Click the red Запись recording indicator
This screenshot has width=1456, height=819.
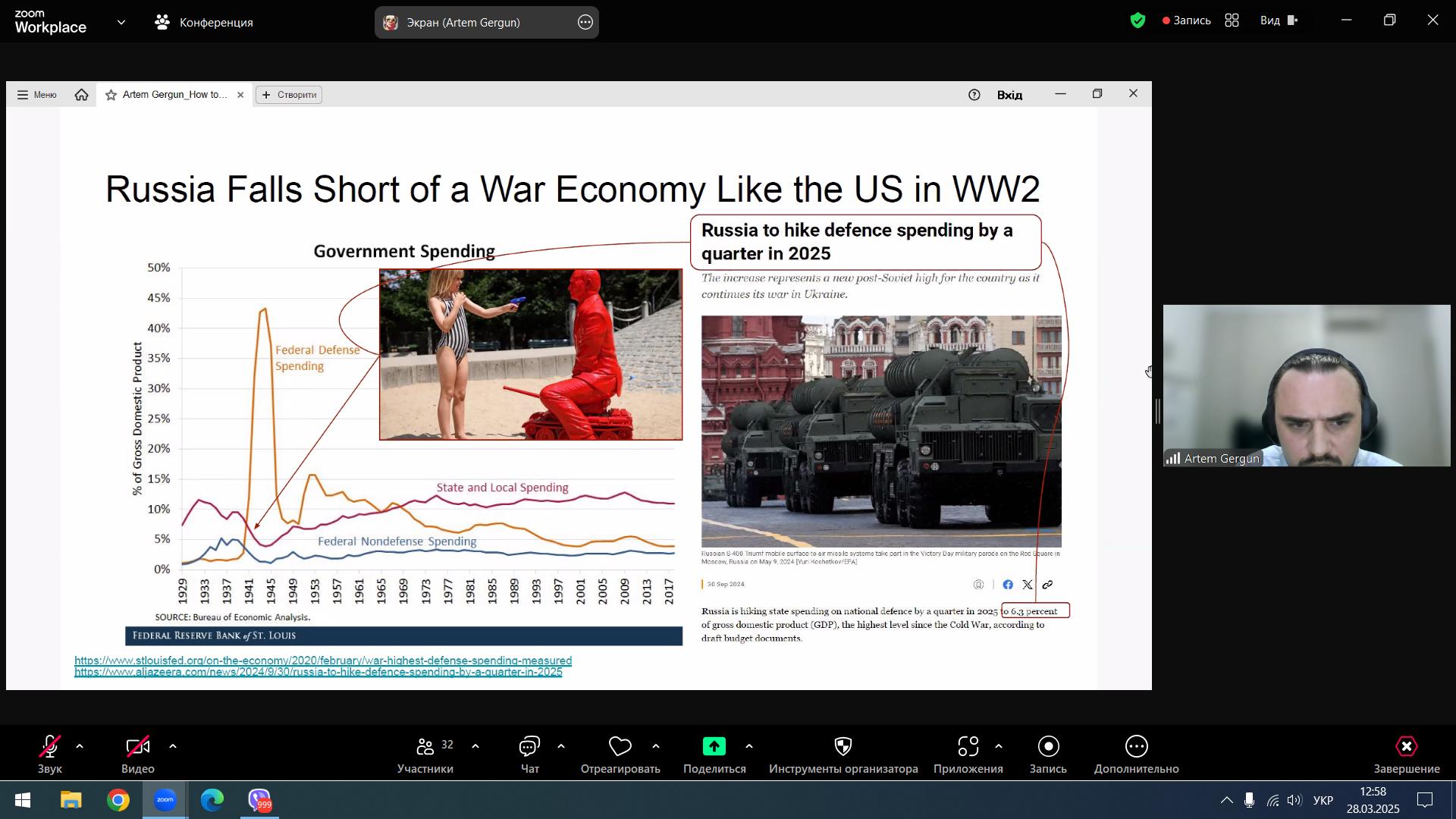(1187, 20)
